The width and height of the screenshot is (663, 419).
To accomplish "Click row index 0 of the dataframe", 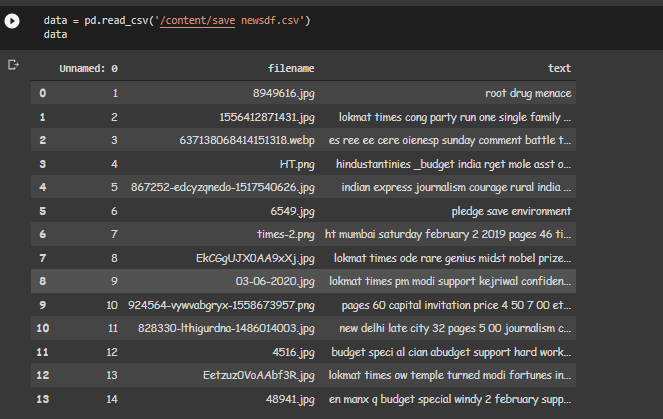I will [42, 93].
